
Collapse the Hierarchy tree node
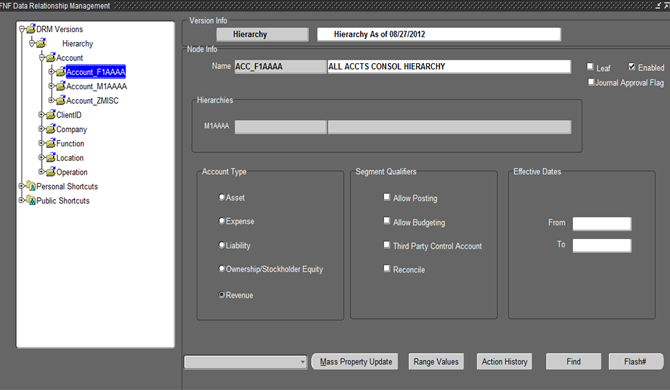[x=32, y=43]
